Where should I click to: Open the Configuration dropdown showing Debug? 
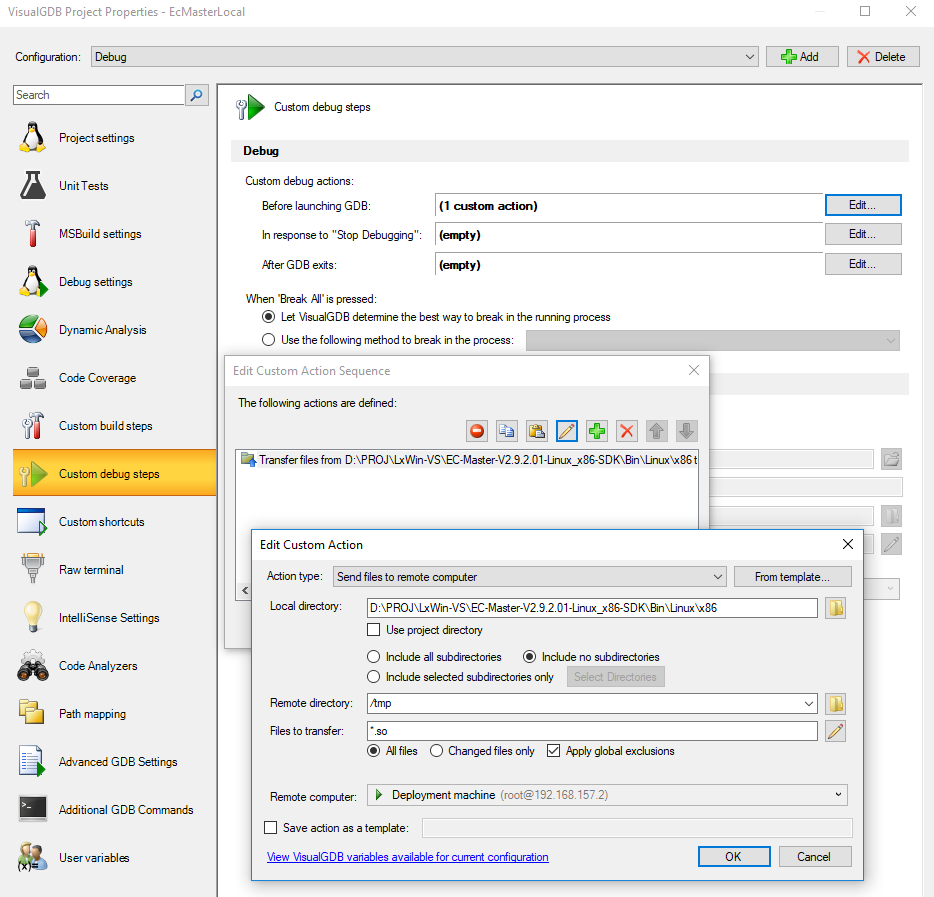(x=750, y=56)
